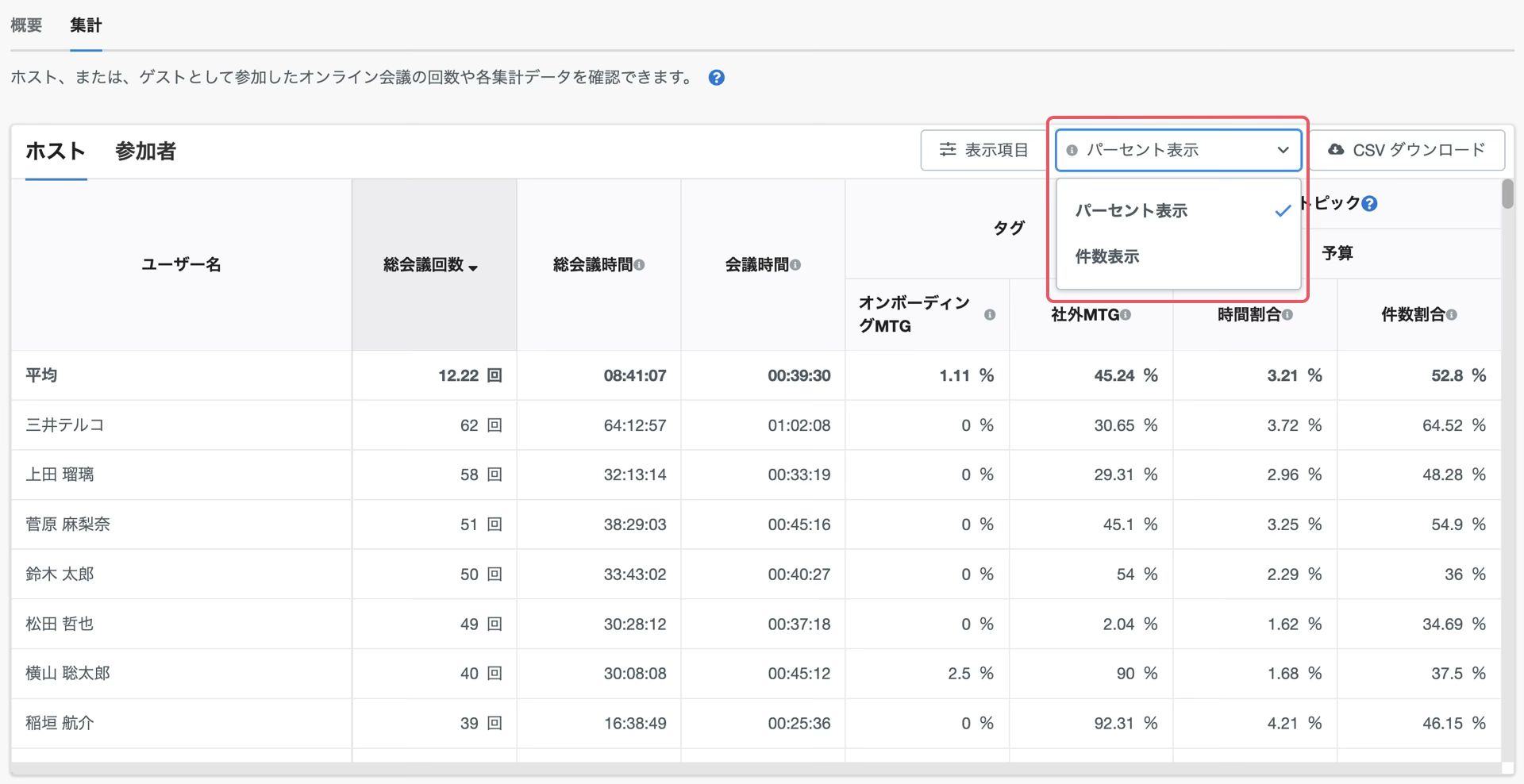Click the 12.22 回 average meeting count
Screen dimensions: 1524x784
point(470,375)
